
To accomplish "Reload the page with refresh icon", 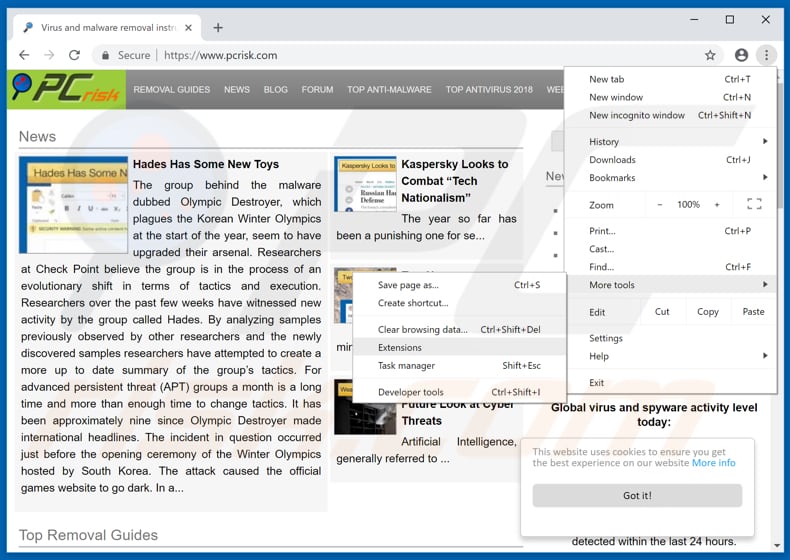I will (x=74, y=55).
